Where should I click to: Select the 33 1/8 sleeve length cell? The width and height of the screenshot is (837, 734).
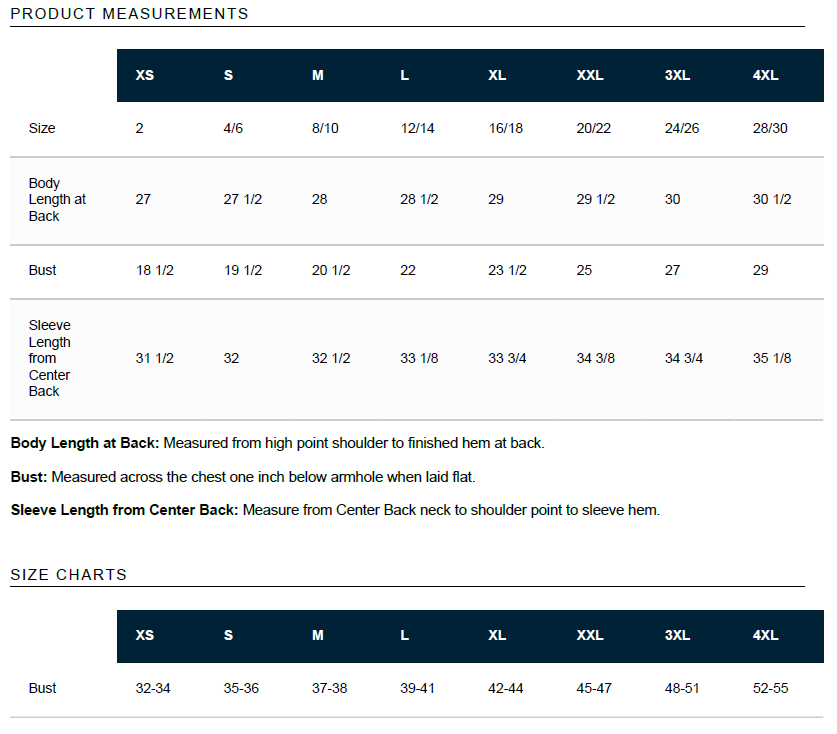[x=419, y=358]
